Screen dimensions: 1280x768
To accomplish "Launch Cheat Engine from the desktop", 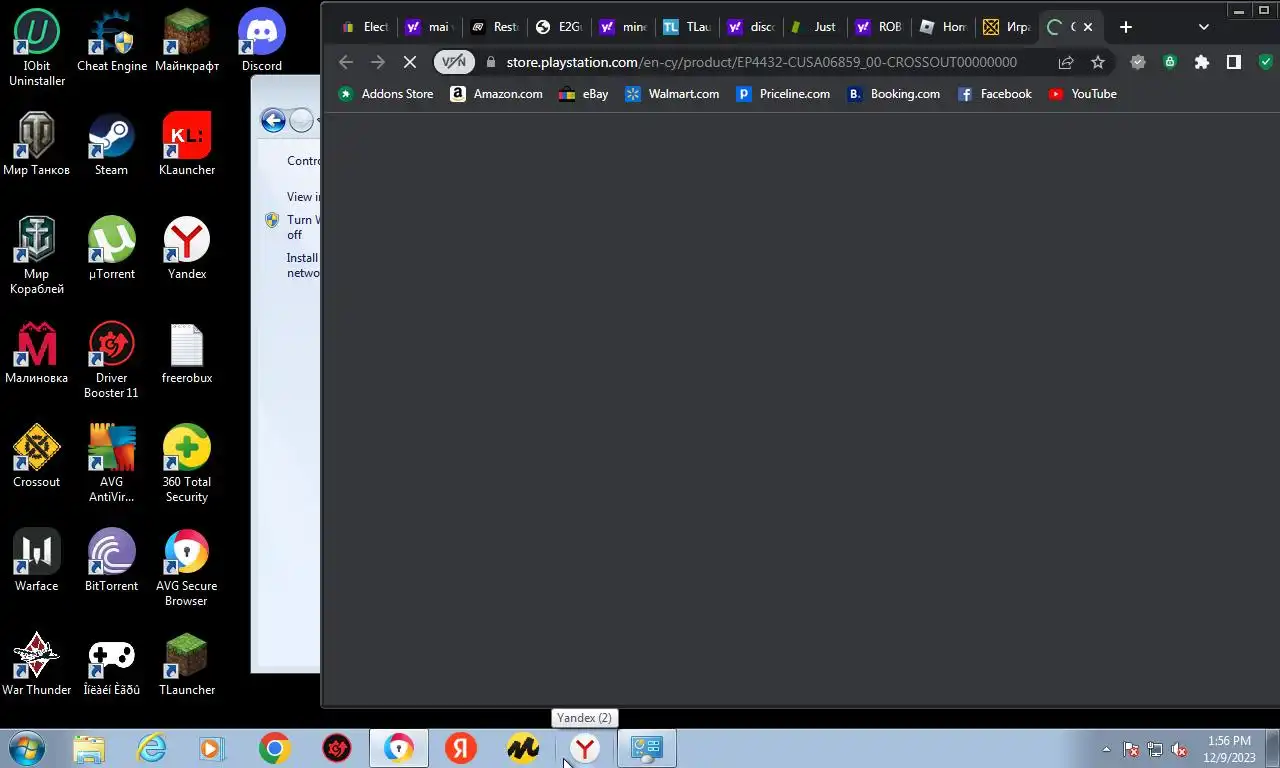I will point(111,41).
